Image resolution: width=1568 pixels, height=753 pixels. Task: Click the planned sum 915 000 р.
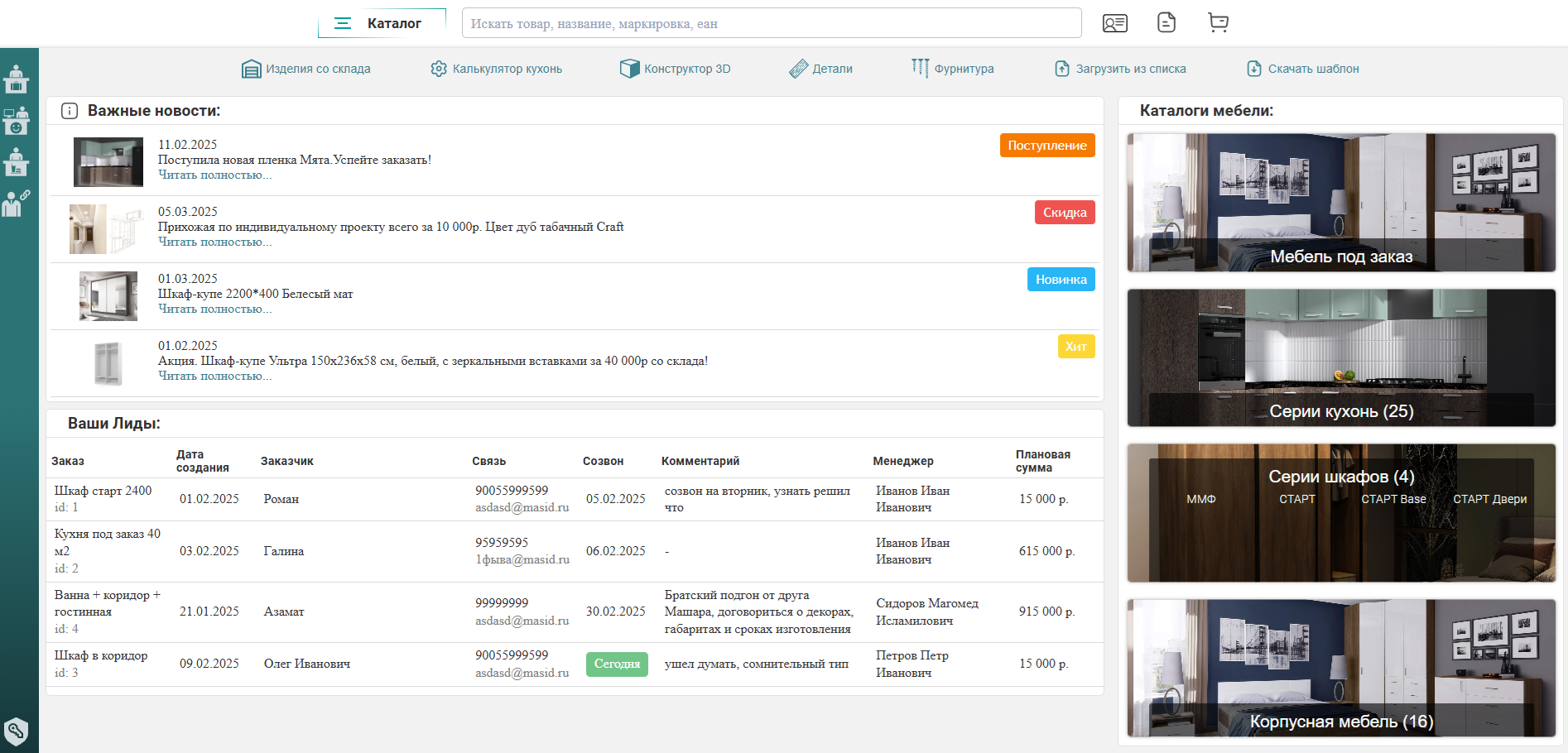coord(1047,612)
